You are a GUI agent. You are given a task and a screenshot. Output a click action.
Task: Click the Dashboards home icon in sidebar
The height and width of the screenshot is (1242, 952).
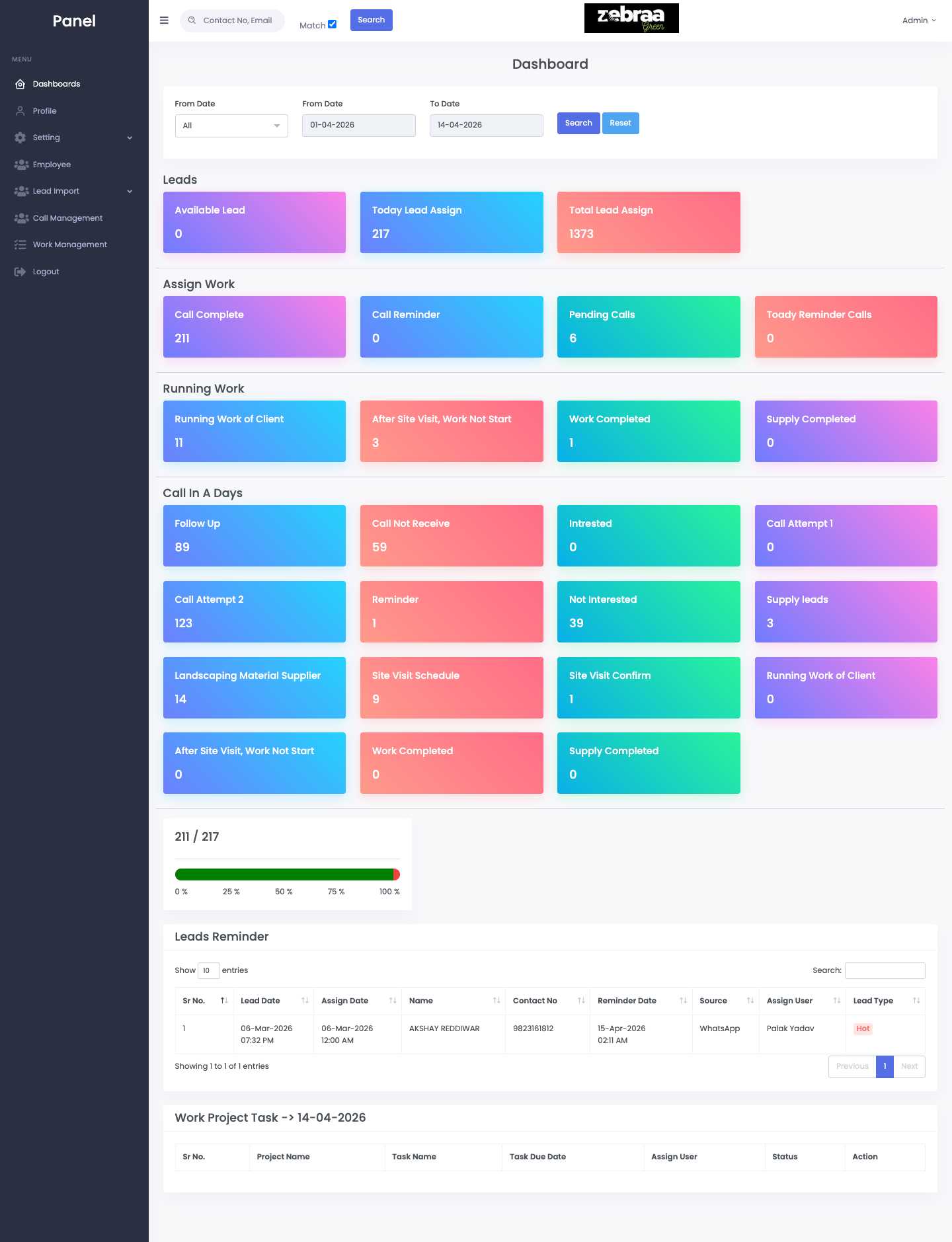point(20,84)
